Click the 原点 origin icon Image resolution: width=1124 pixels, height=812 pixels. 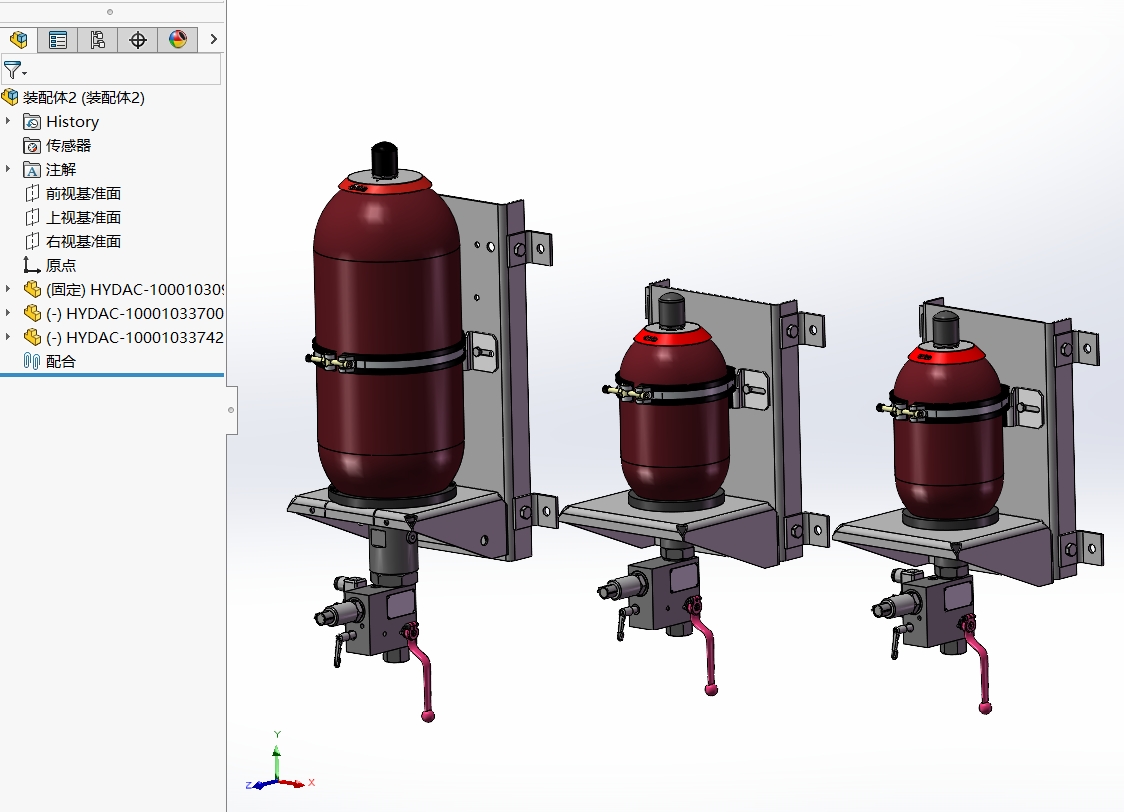[x=32, y=265]
